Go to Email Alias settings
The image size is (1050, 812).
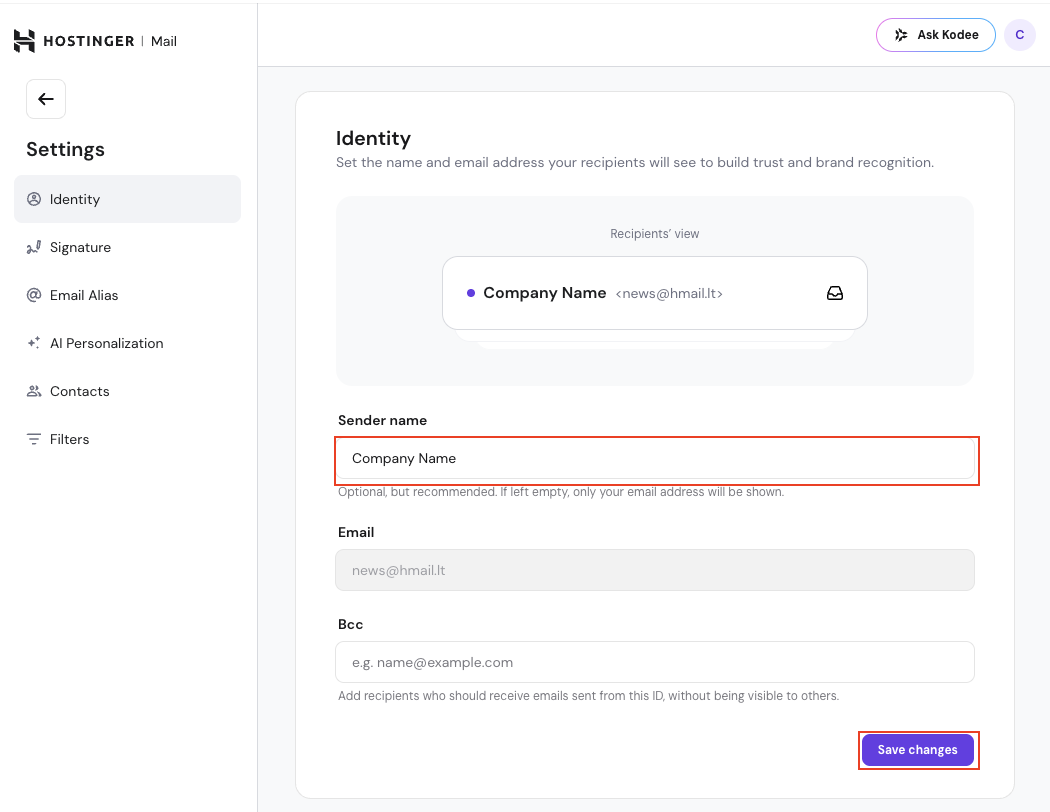click(x=84, y=295)
